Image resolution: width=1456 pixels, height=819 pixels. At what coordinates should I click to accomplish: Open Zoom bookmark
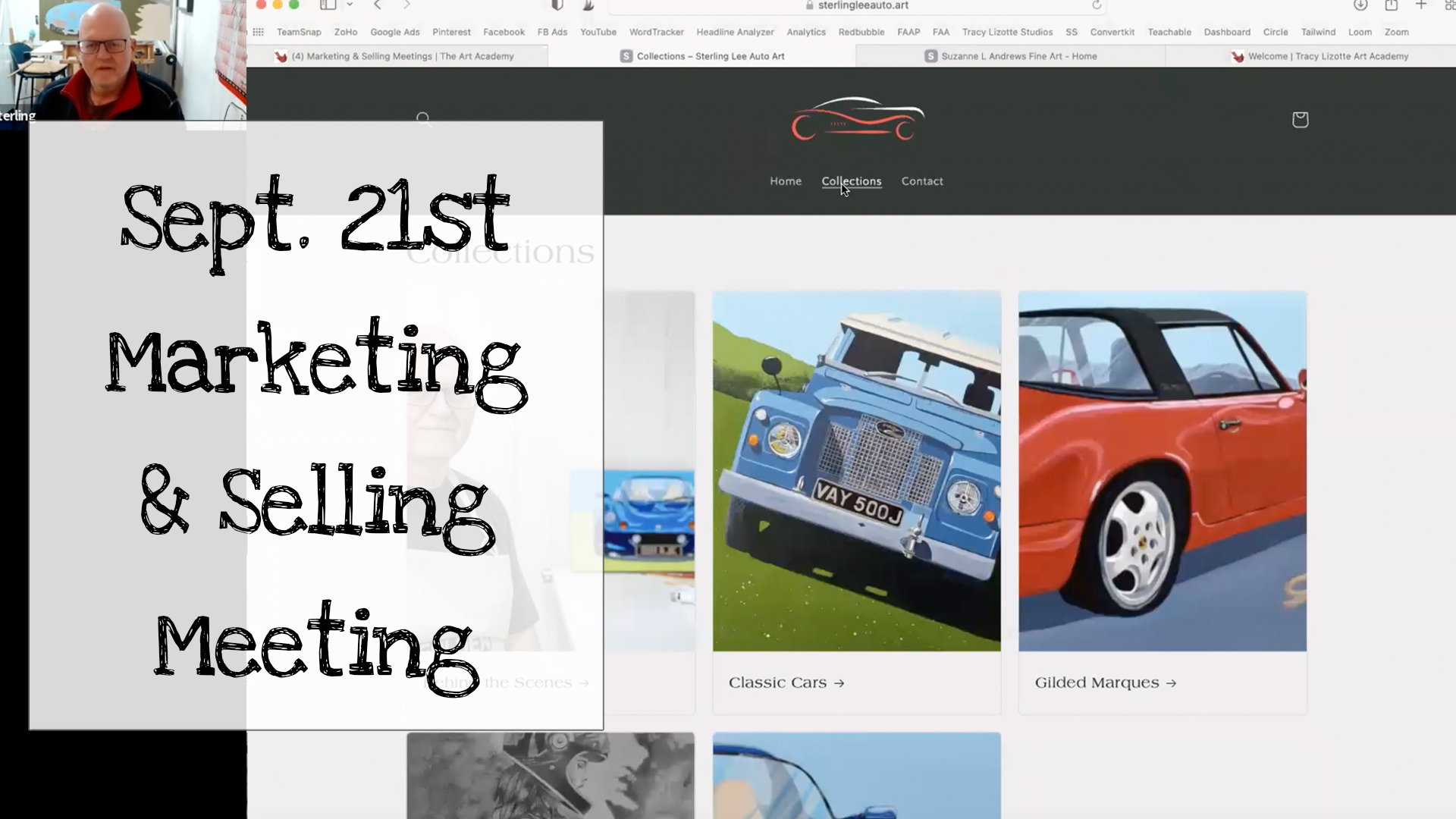[1396, 32]
